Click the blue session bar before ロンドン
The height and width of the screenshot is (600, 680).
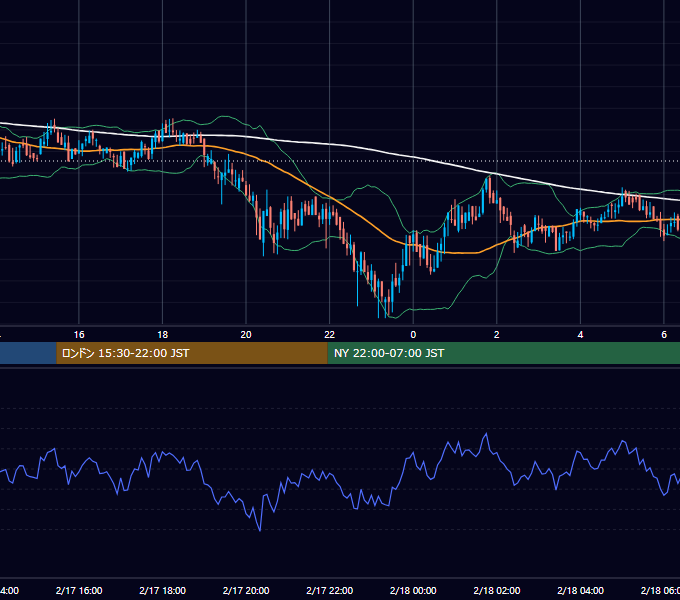click(28, 353)
